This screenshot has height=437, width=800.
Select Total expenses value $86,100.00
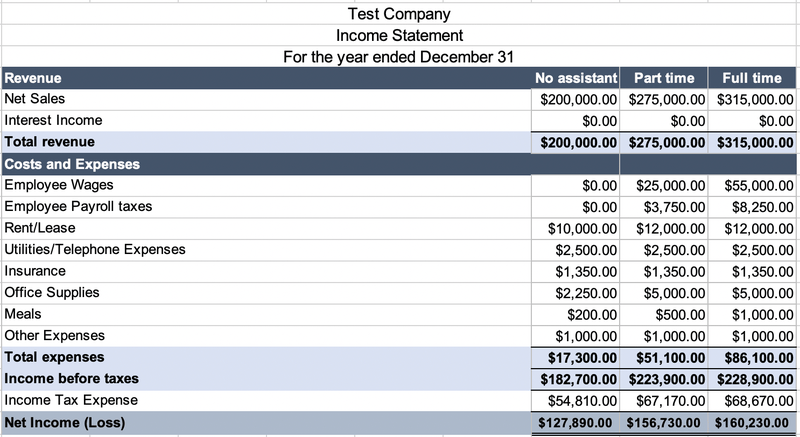pyautogui.click(x=752, y=357)
